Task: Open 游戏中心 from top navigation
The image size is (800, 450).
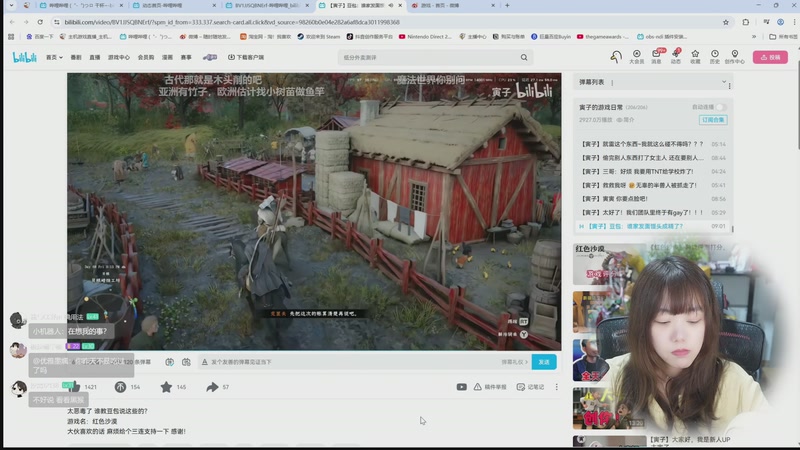Action: tap(119, 57)
